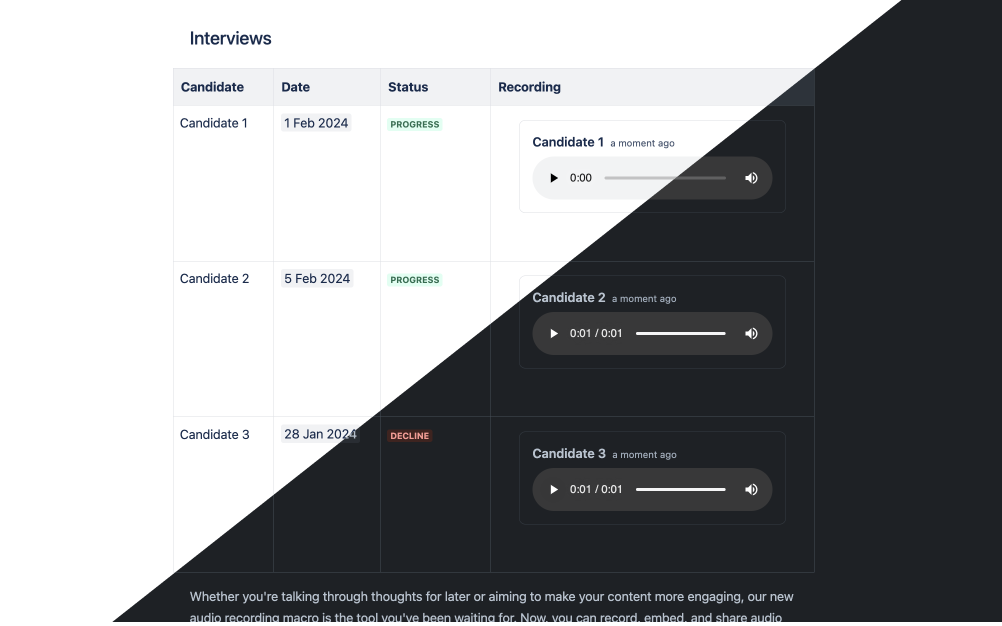Click the 0:00 time in Candidate 1 player
1002x626 pixels.
pos(581,178)
